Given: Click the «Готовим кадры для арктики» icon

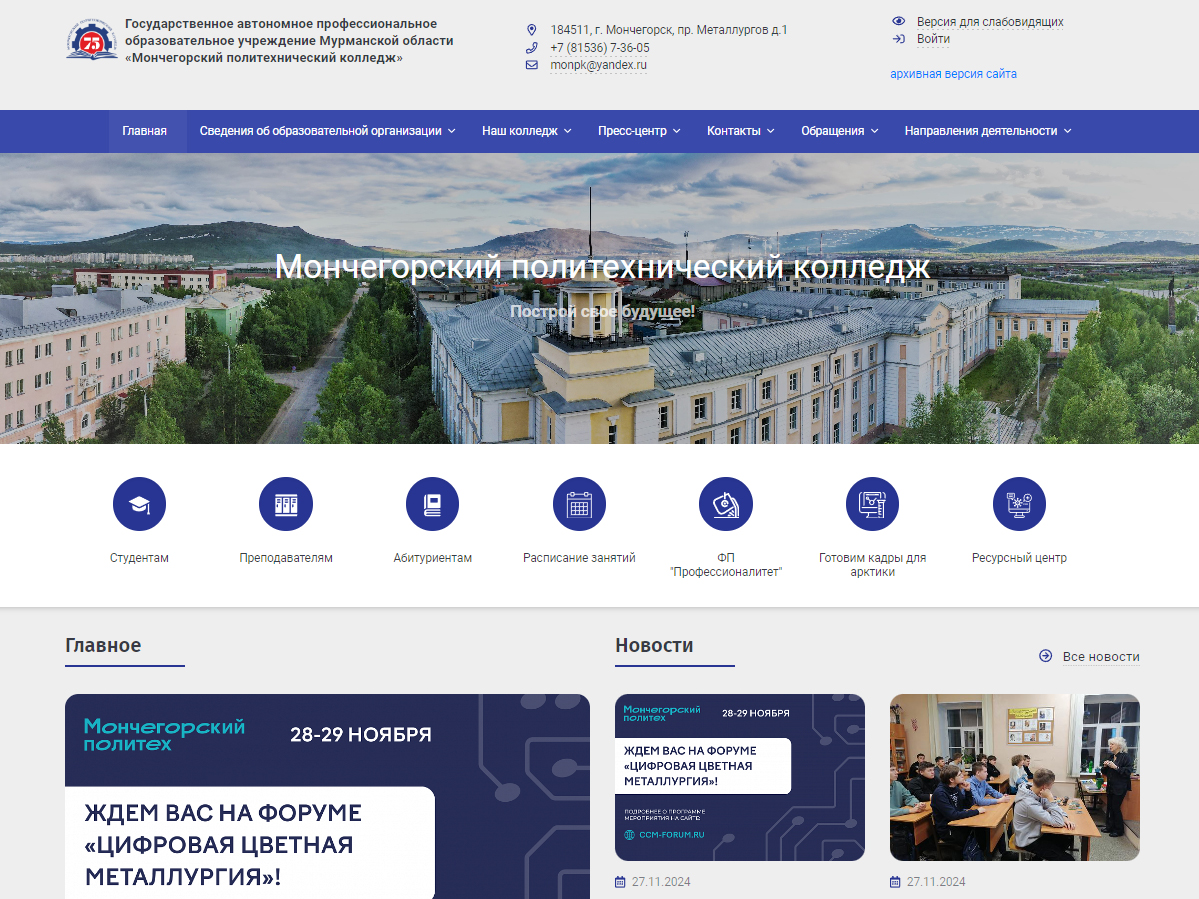Looking at the screenshot, I should point(872,503).
